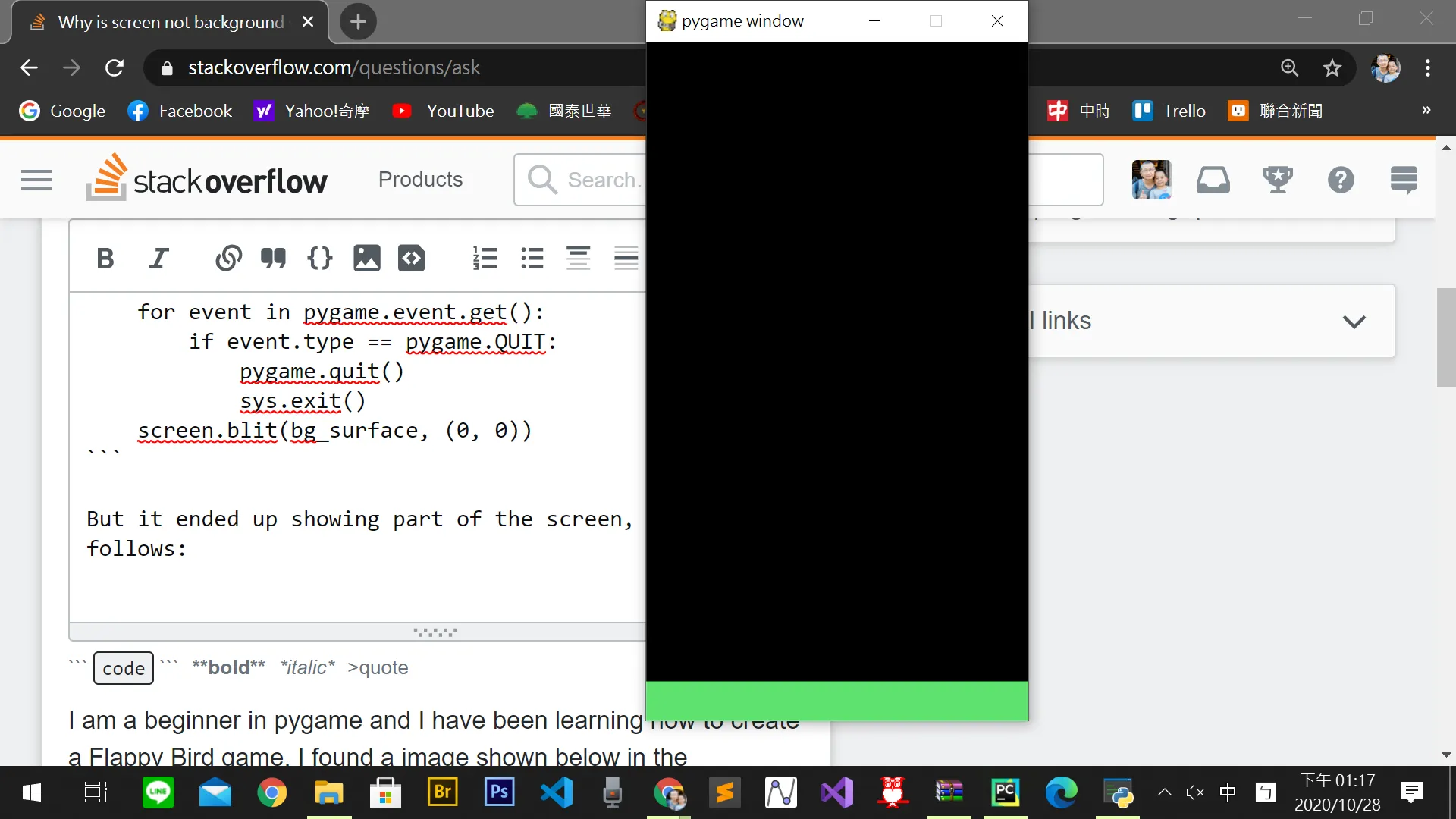Open achievements trophy panel
The height and width of the screenshot is (819, 1456).
[x=1278, y=180]
